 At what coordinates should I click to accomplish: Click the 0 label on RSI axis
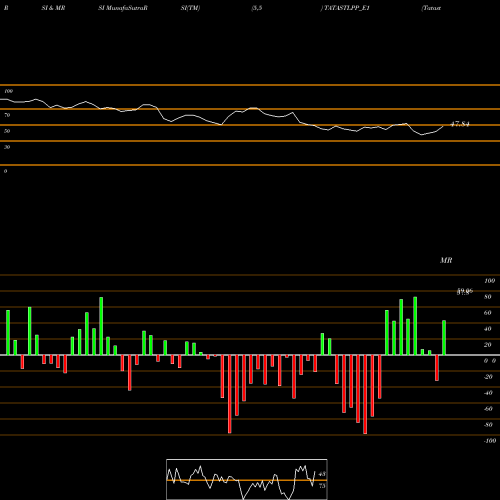click(x=5, y=171)
